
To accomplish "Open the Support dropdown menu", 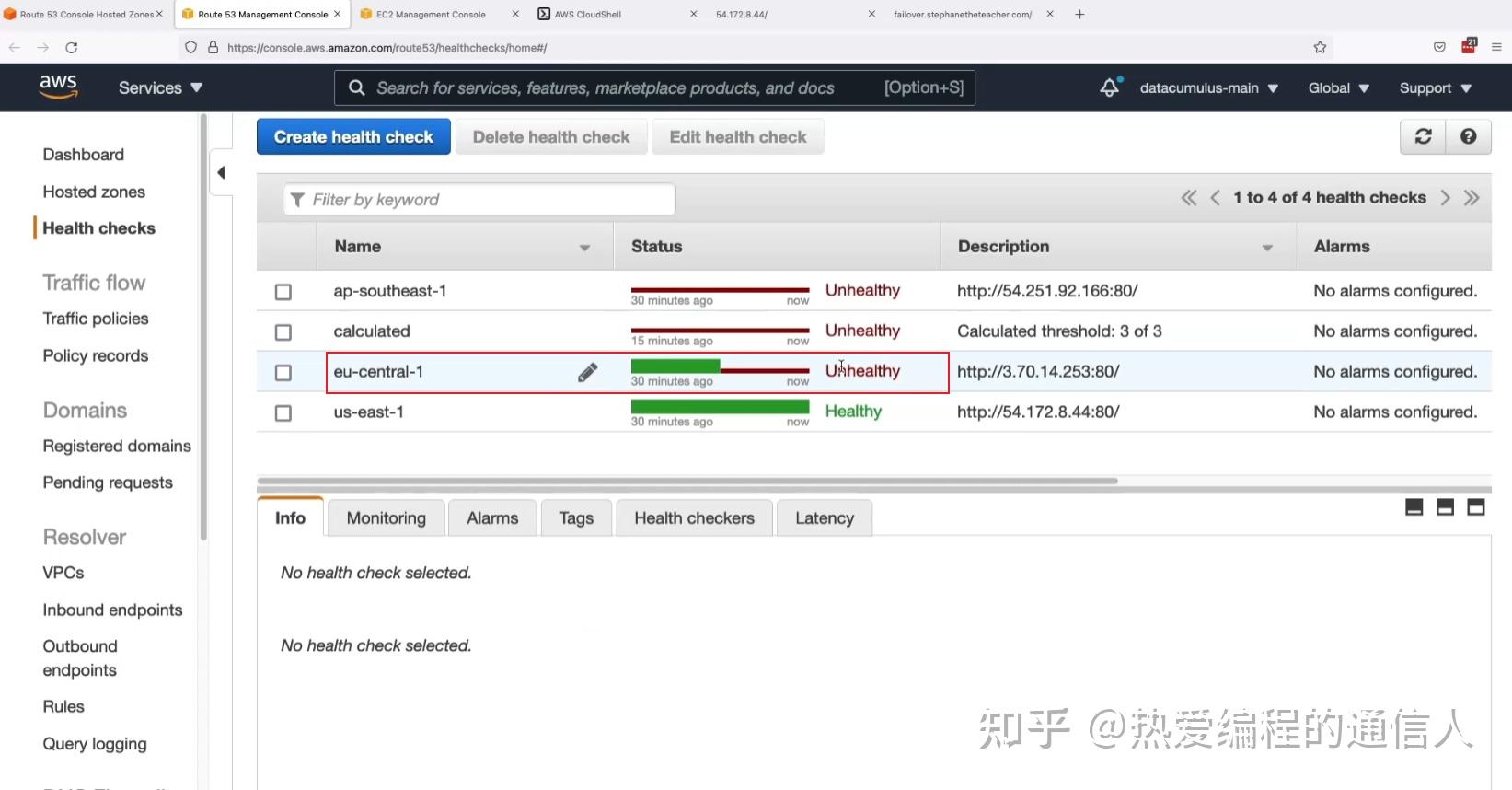I will [1436, 87].
